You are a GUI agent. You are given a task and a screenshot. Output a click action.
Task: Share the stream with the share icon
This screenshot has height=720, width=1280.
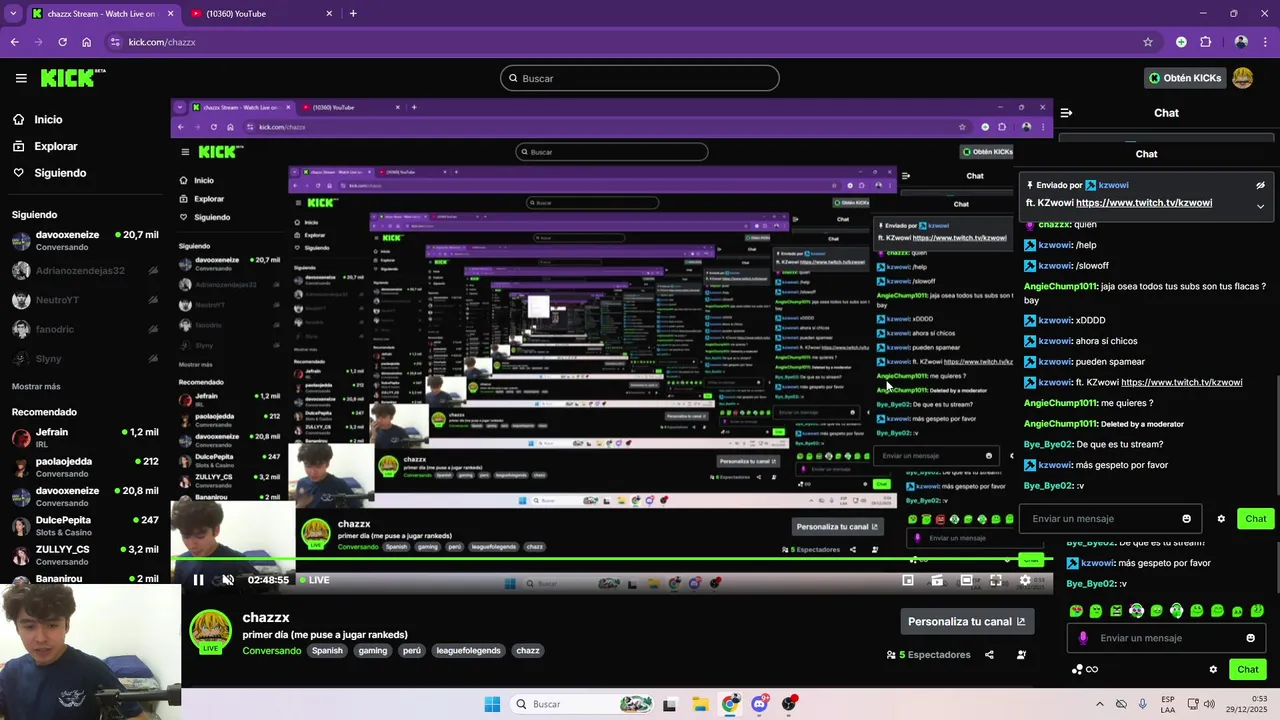click(989, 655)
